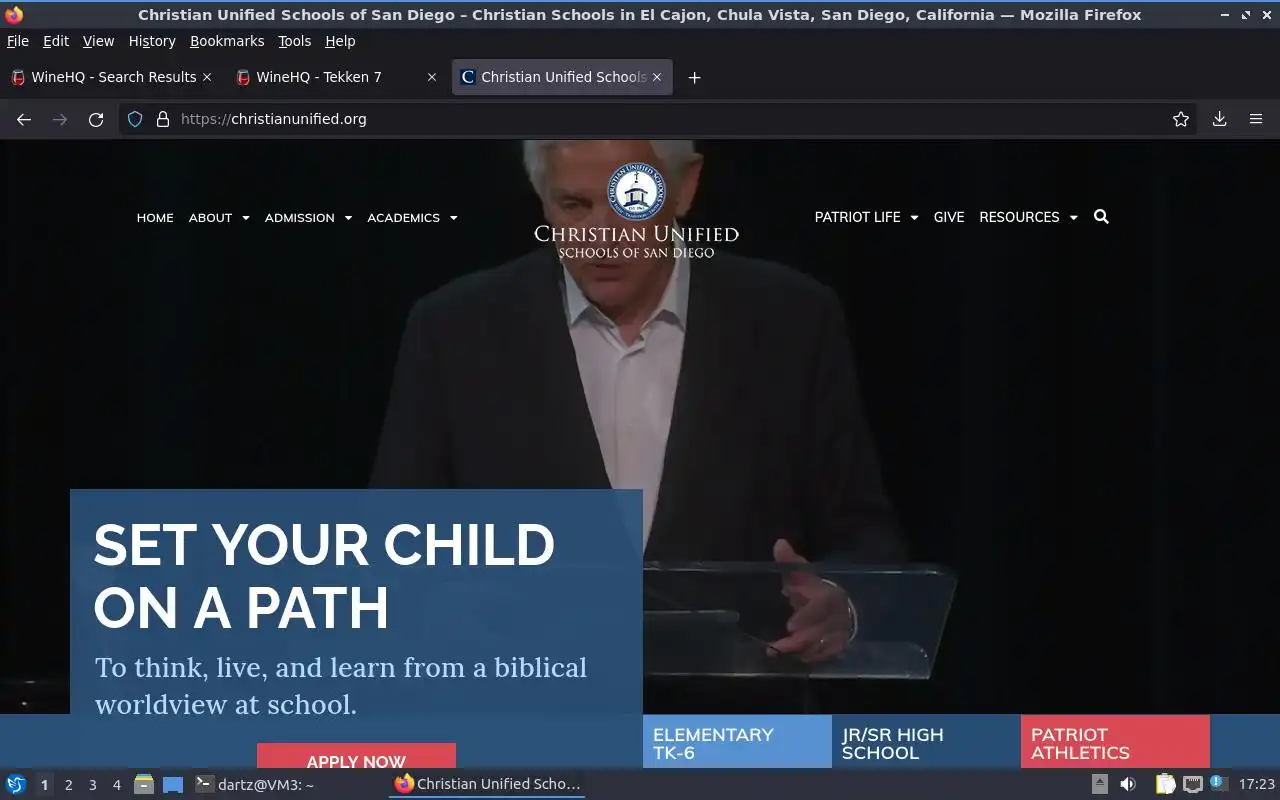Open the Edit menu
The image size is (1280, 800).
[56, 41]
